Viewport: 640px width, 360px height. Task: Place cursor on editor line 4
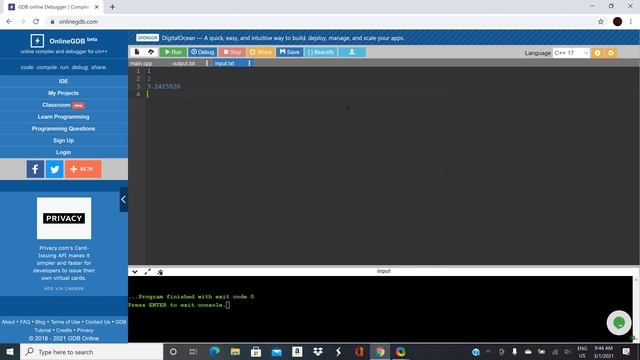(x=392, y=94)
